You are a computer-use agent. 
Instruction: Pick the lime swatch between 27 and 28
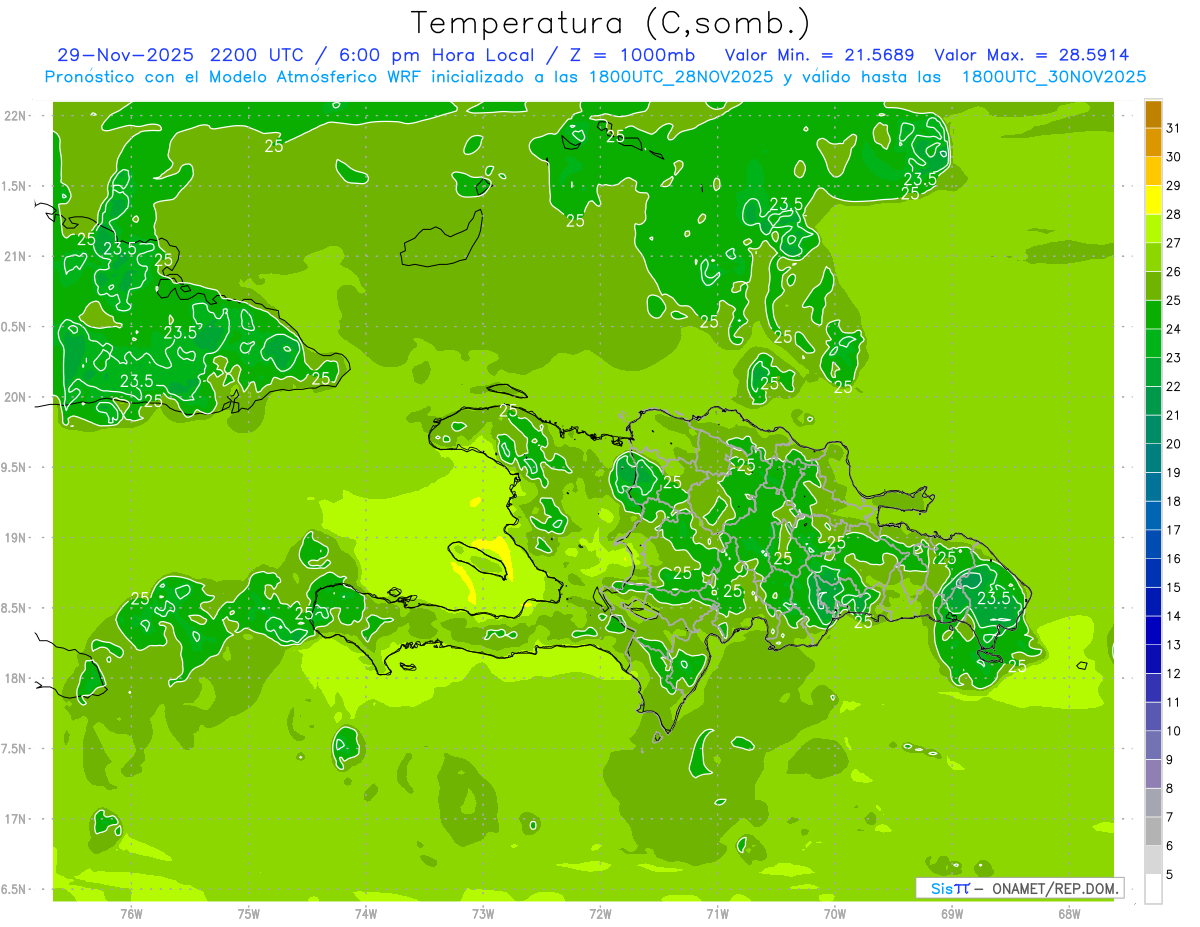pos(1153,228)
